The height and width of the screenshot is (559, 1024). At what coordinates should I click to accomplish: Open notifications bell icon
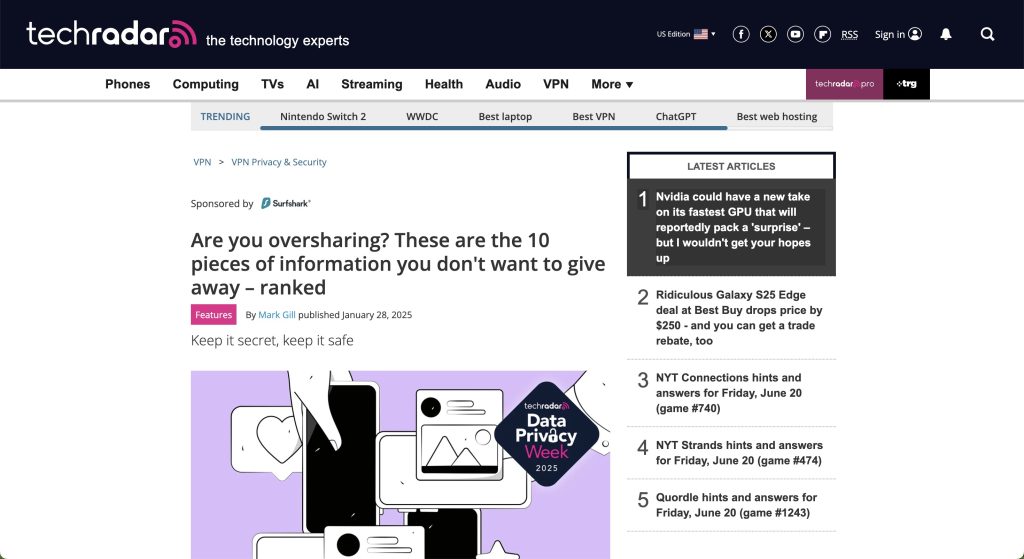pyautogui.click(x=946, y=34)
